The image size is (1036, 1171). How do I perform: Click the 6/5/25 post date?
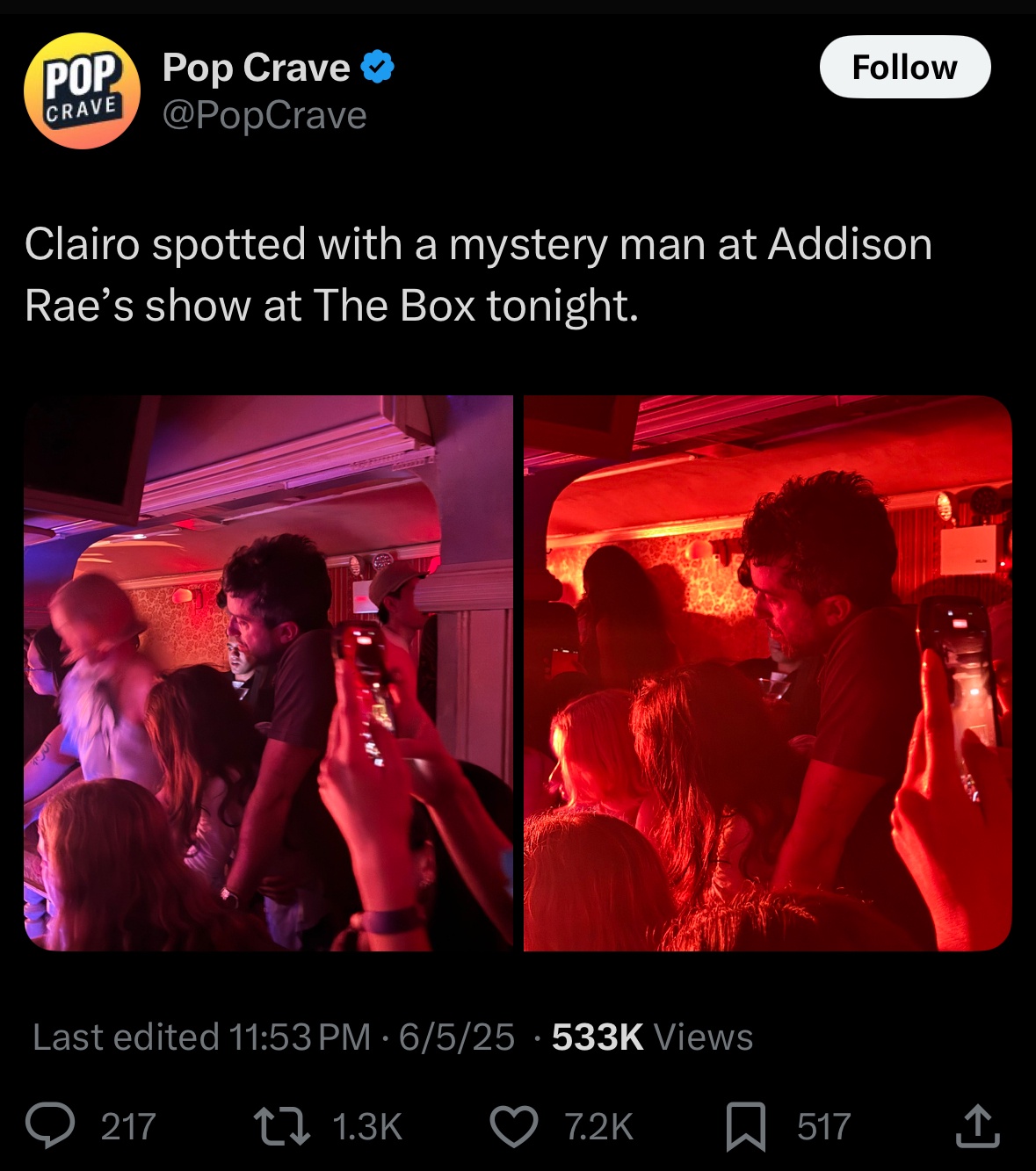coord(456,1037)
